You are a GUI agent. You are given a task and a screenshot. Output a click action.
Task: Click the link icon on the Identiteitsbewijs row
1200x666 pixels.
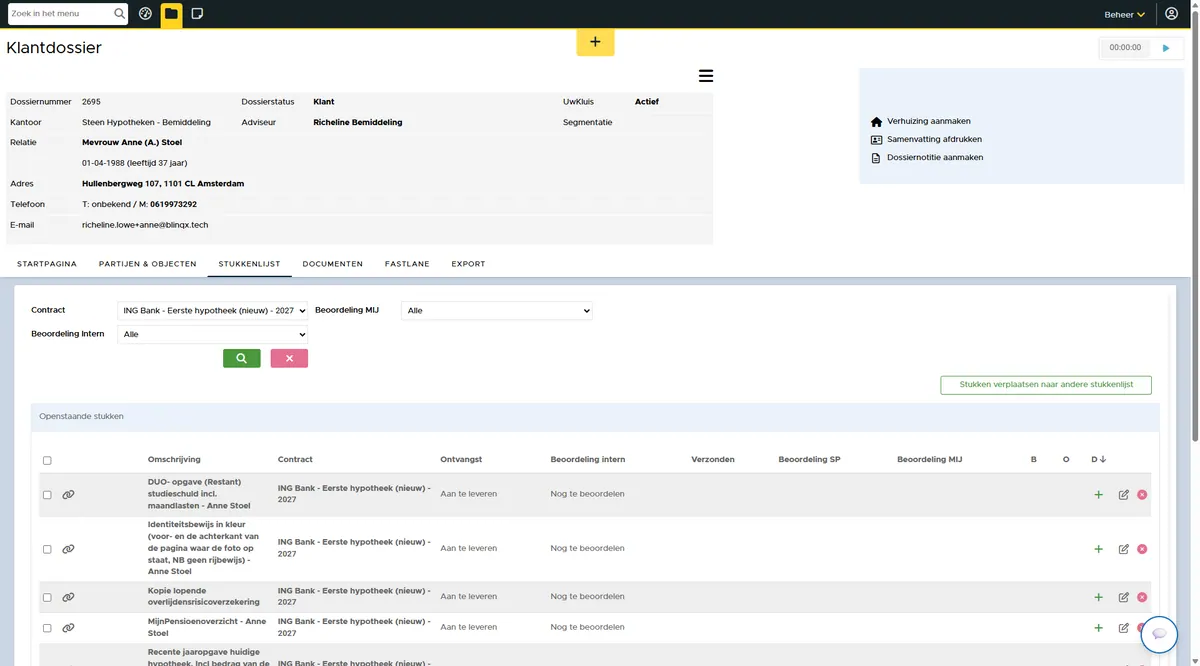tap(68, 549)
